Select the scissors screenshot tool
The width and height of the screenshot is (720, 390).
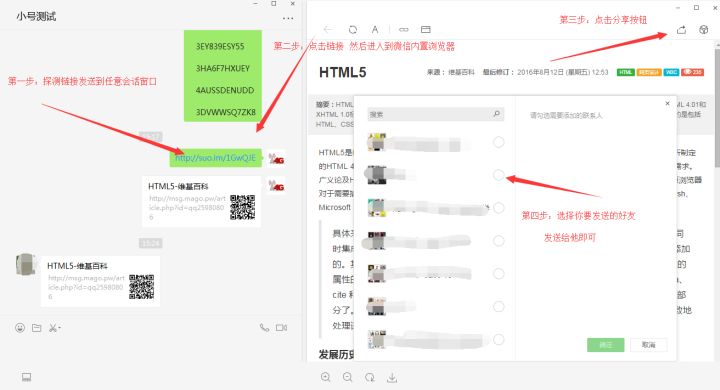(53, 328)
